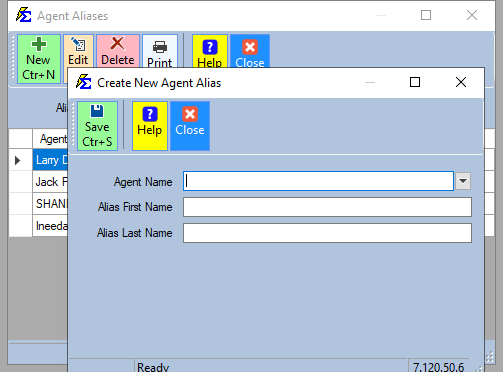Click Edit button in Agent Aliases toolbar
Image resolution: width=503 pixels, height=372 pixels.
pyautogui.click(x=78, y=51)
